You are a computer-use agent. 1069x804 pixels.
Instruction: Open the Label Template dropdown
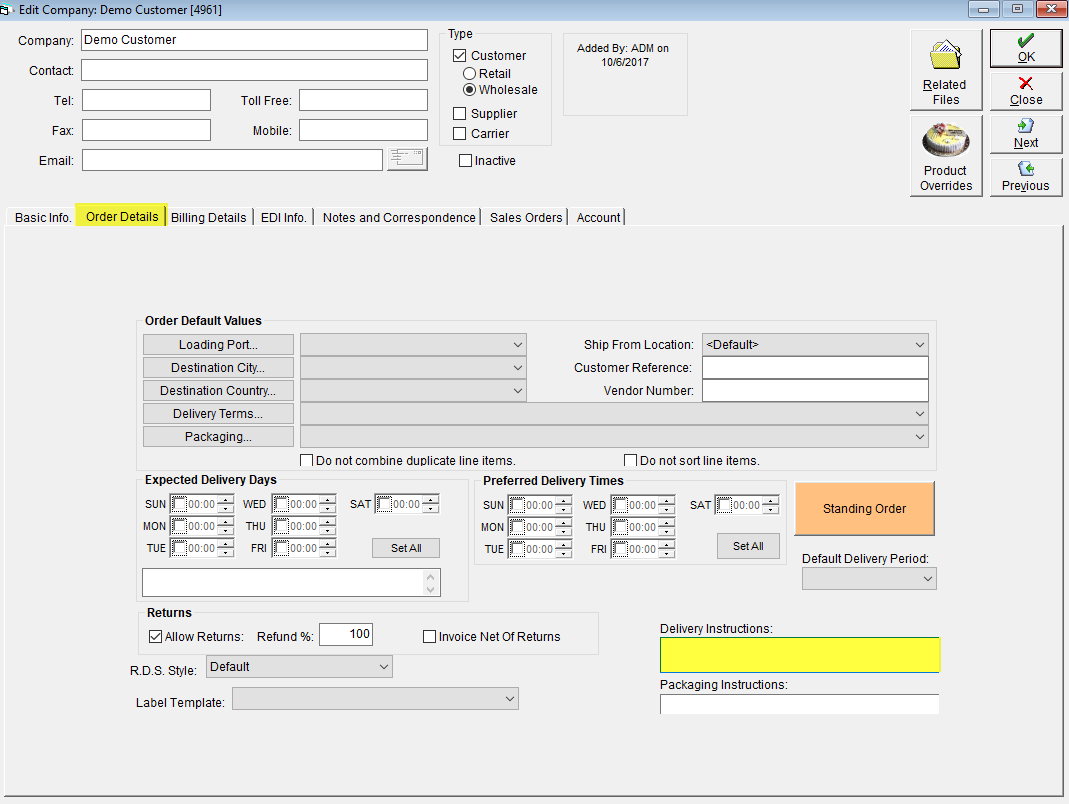point(376,699)
